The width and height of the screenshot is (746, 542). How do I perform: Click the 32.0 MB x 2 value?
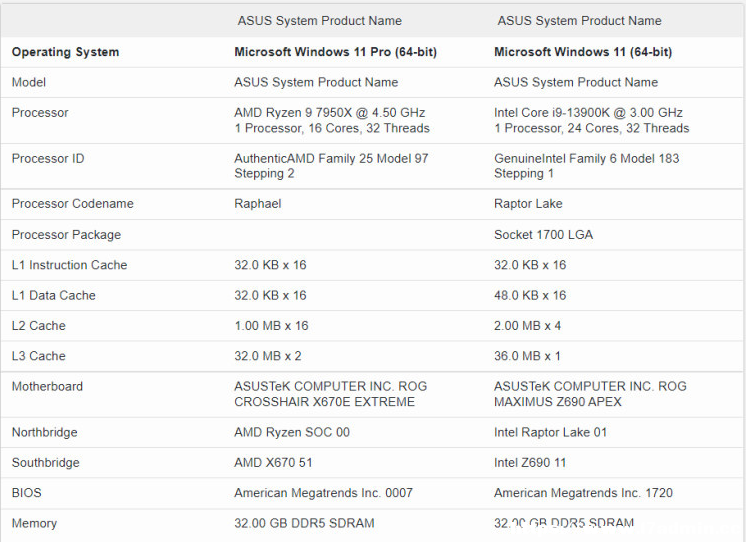coord(267,356)
